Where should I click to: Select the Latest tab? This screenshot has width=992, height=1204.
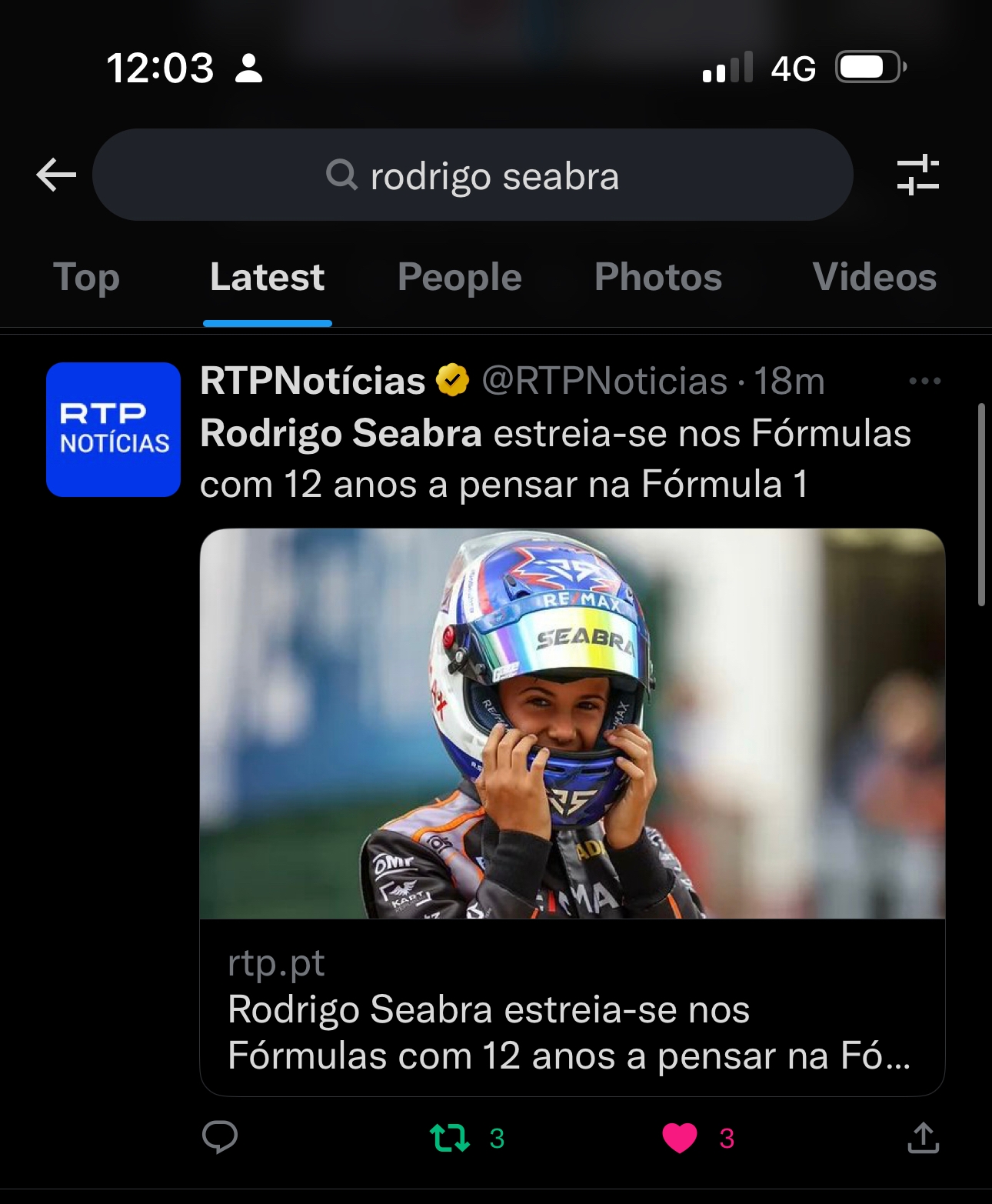267,278
